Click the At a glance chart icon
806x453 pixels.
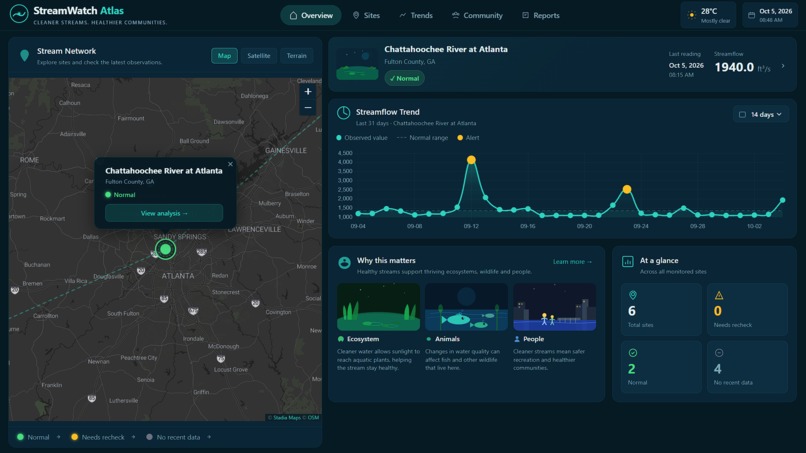[x=628, y=262]
